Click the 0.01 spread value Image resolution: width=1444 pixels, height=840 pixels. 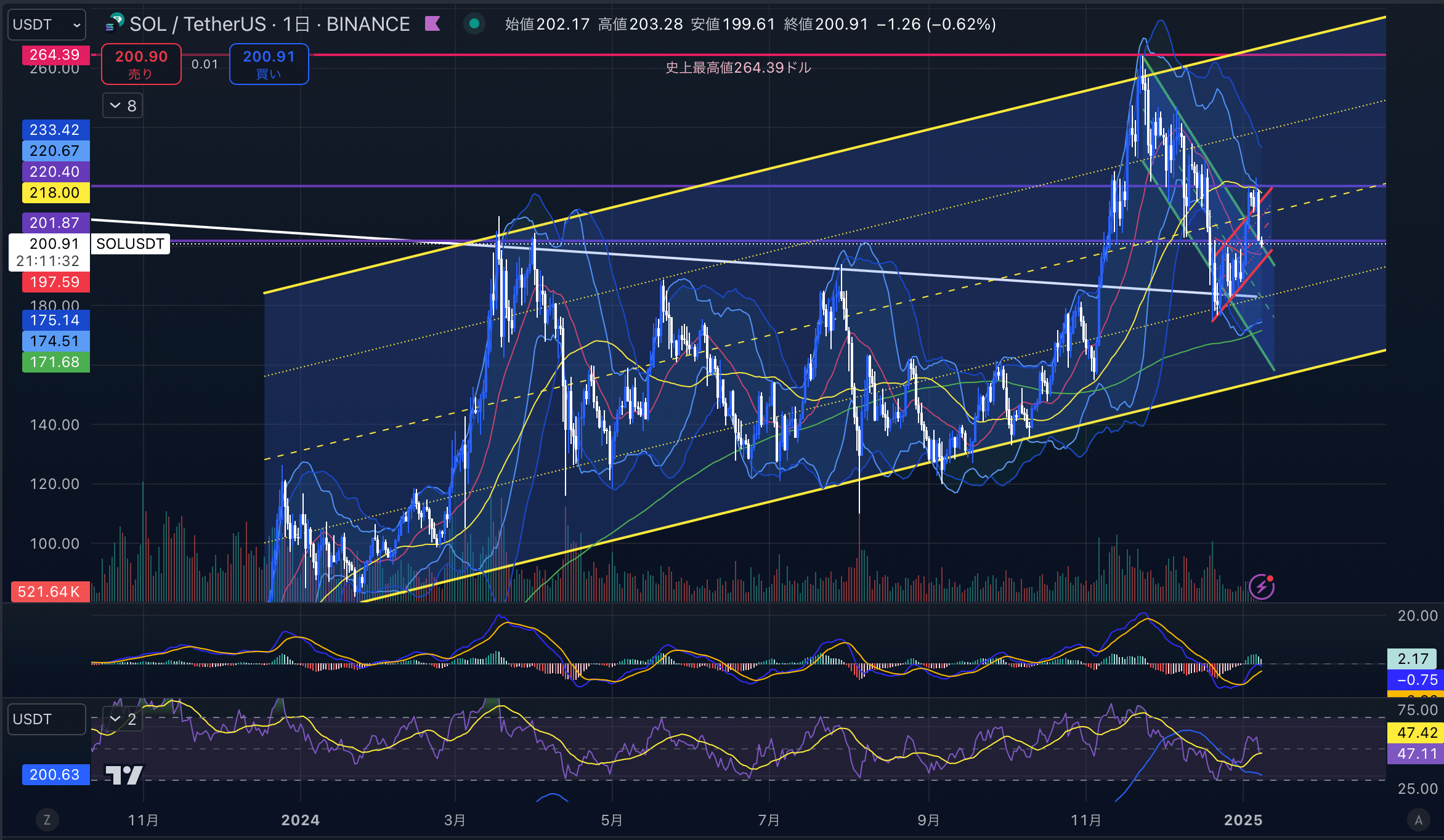(x=205, y=64)
